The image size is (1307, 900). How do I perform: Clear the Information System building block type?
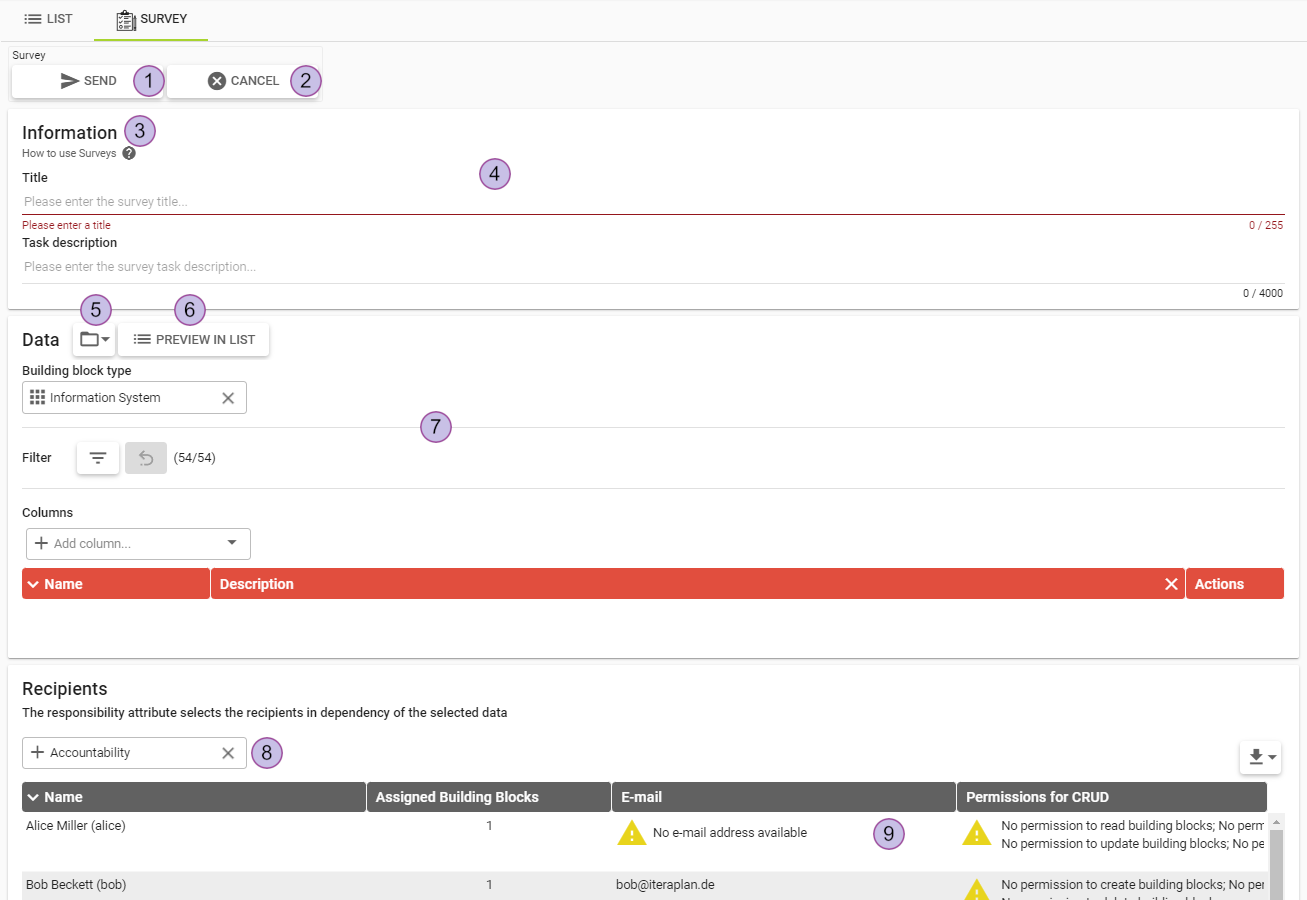pos(228,398)
